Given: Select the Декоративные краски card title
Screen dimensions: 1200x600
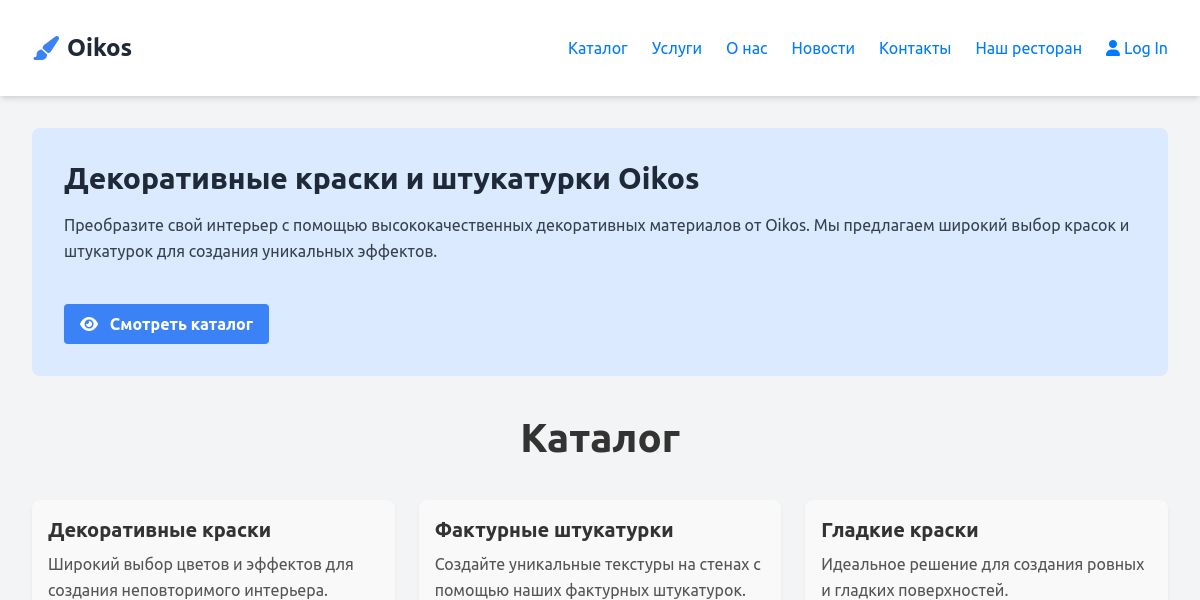Looking at the screenshot, I should coord(160,530).
